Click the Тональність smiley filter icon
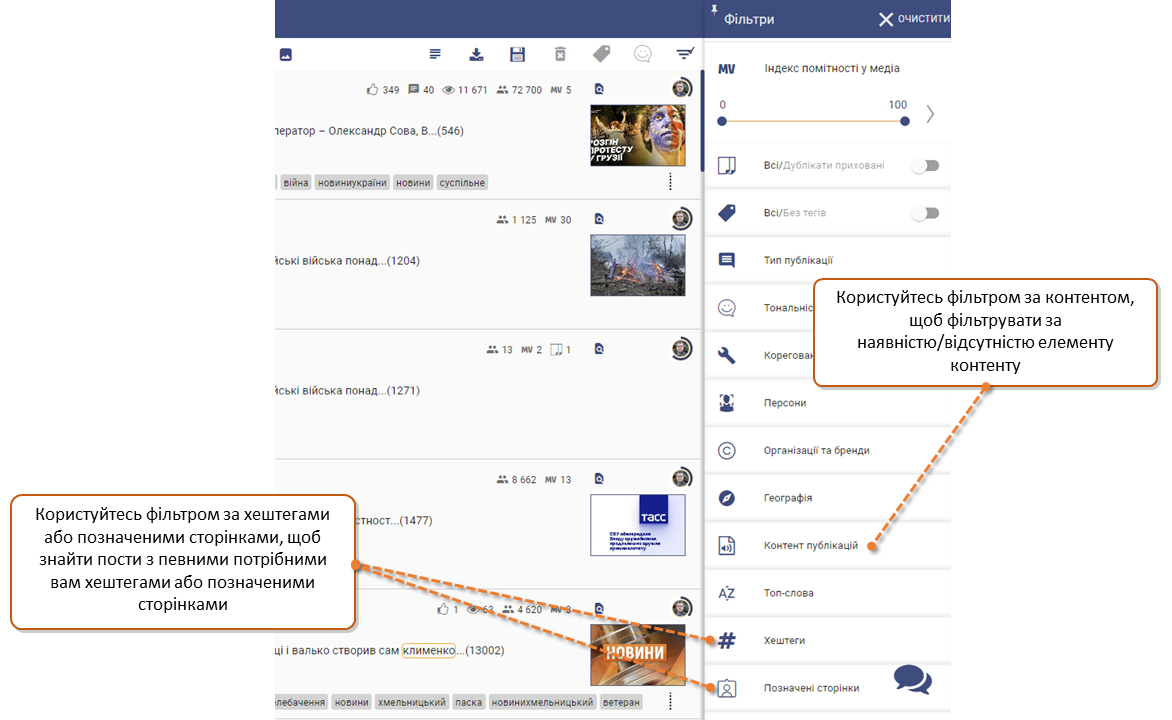Screen dimensions: 1172x720 pyautogui.click(x=727, y=308)
